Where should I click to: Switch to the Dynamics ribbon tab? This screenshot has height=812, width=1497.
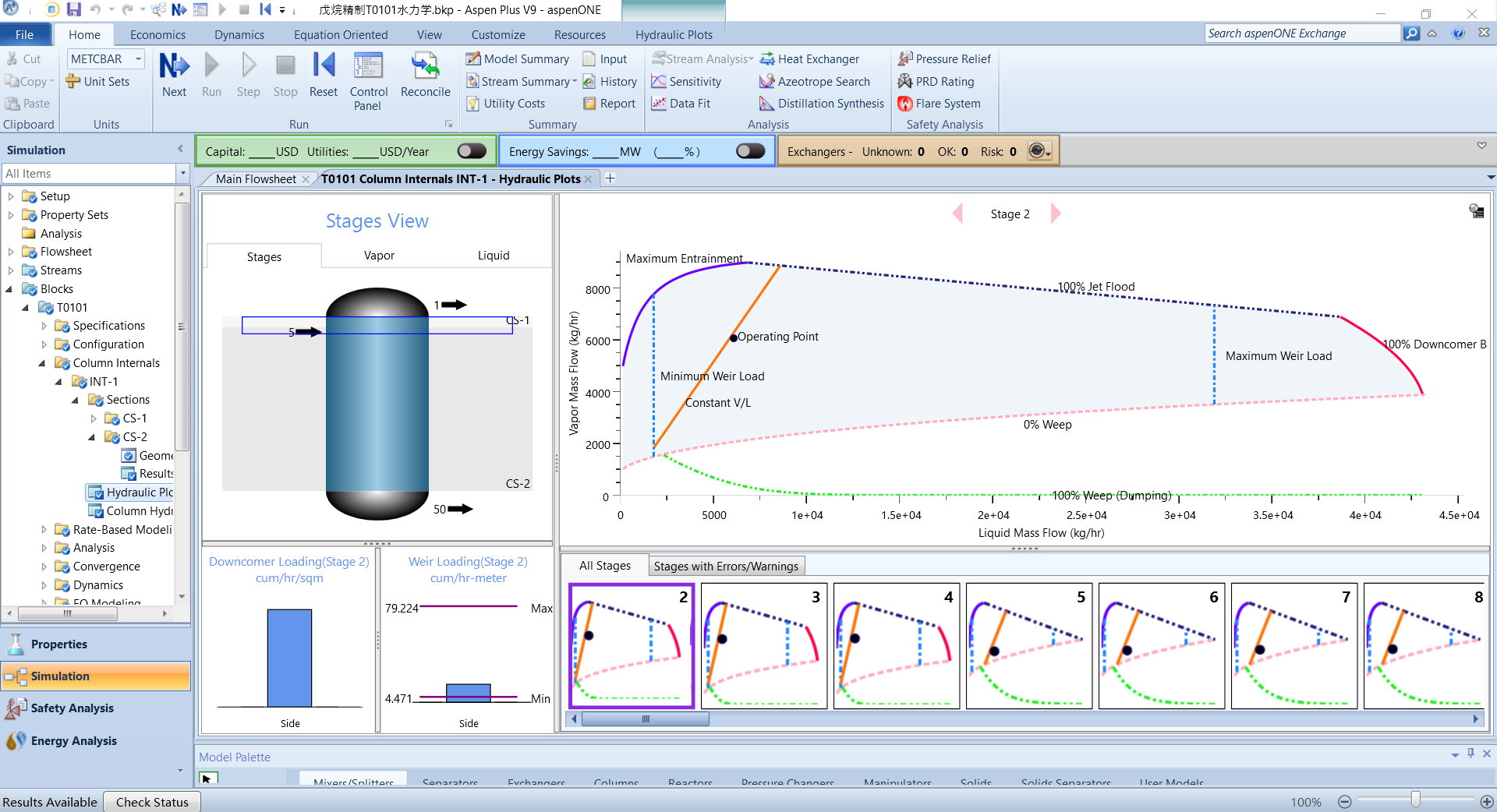[239, 34]
